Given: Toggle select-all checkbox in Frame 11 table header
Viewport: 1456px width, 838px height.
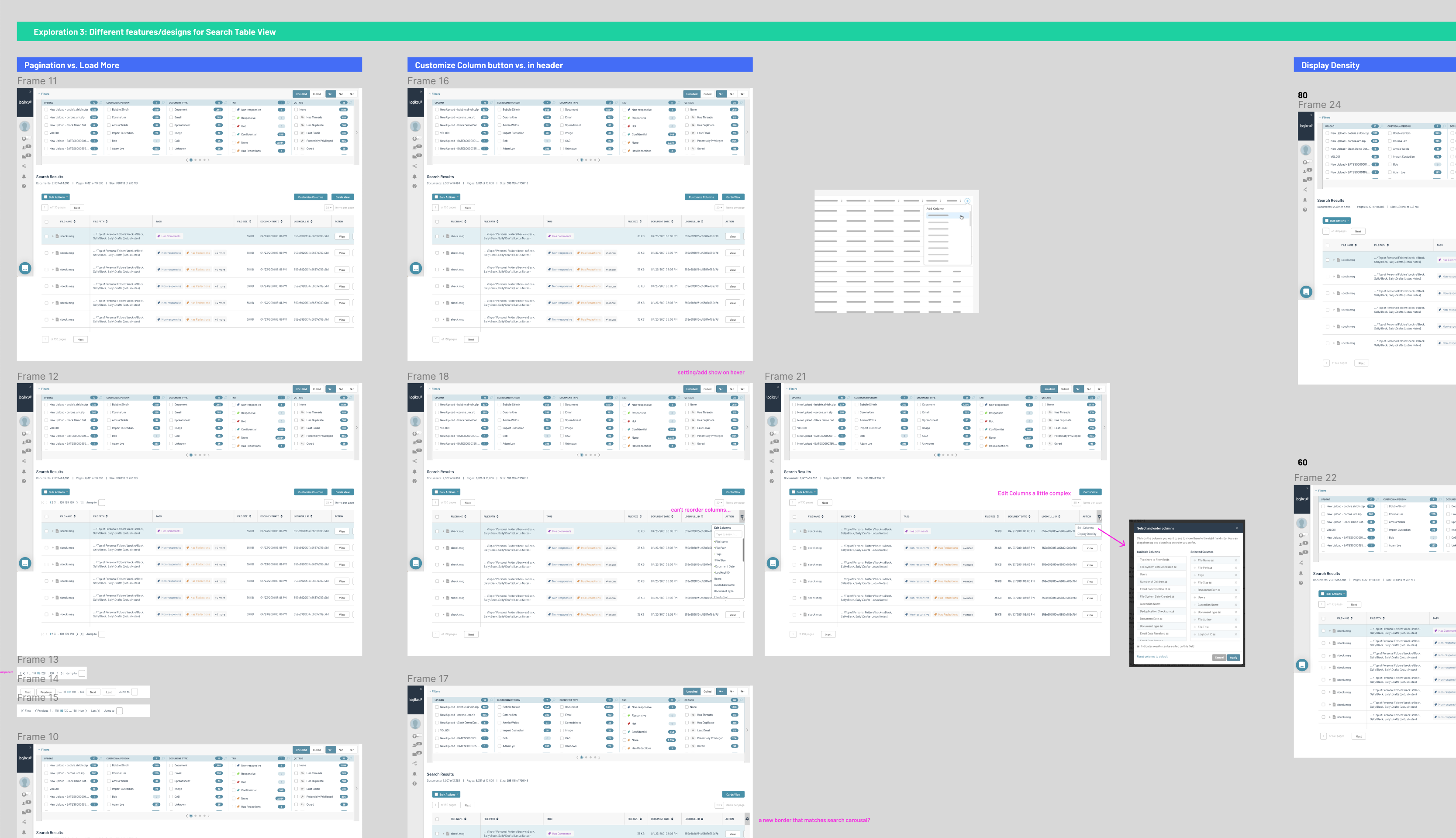Looking at the screenshot, I should point(47,222).
